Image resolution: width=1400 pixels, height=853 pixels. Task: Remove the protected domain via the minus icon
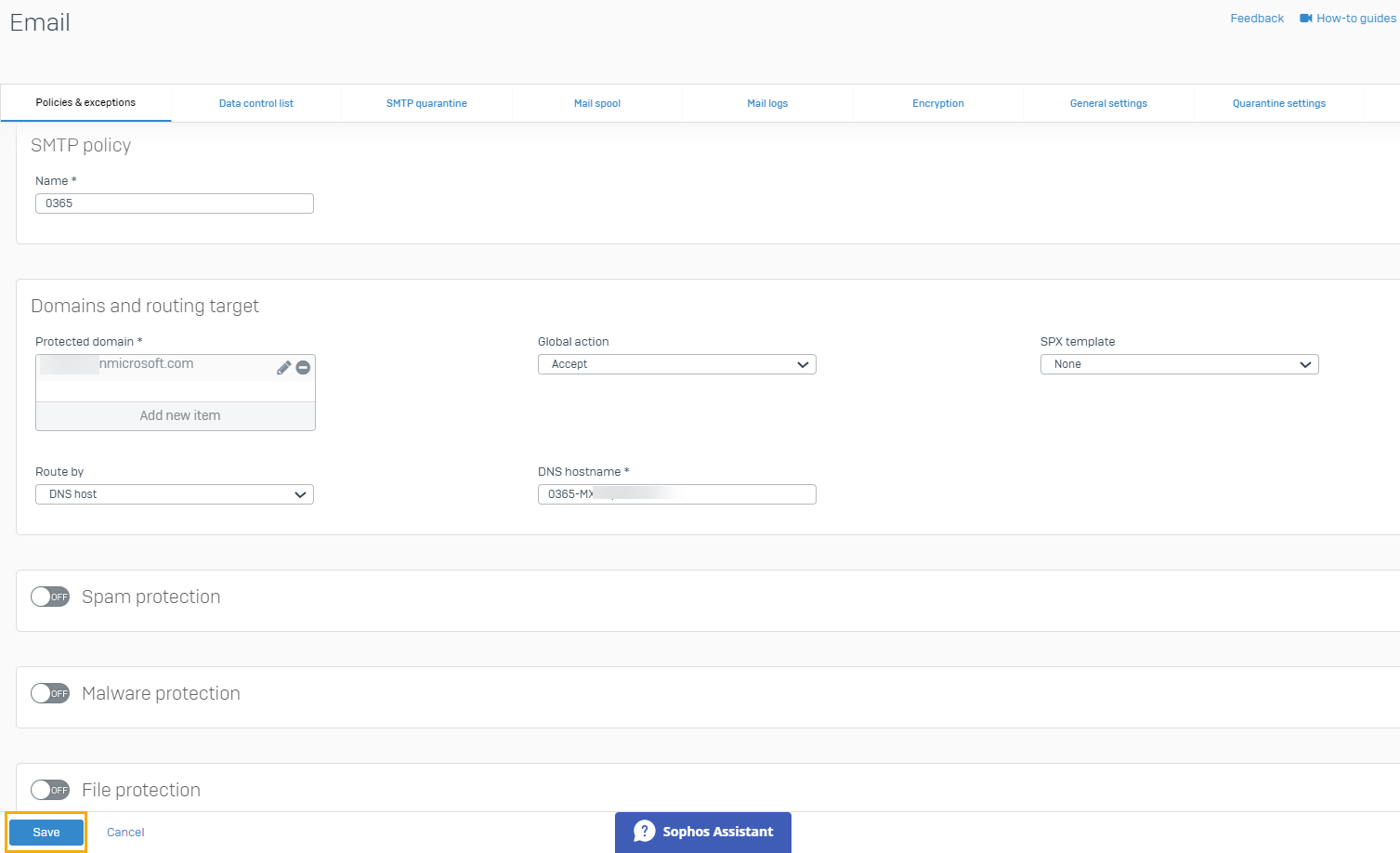pyautogui.click(x=302, y=367)
